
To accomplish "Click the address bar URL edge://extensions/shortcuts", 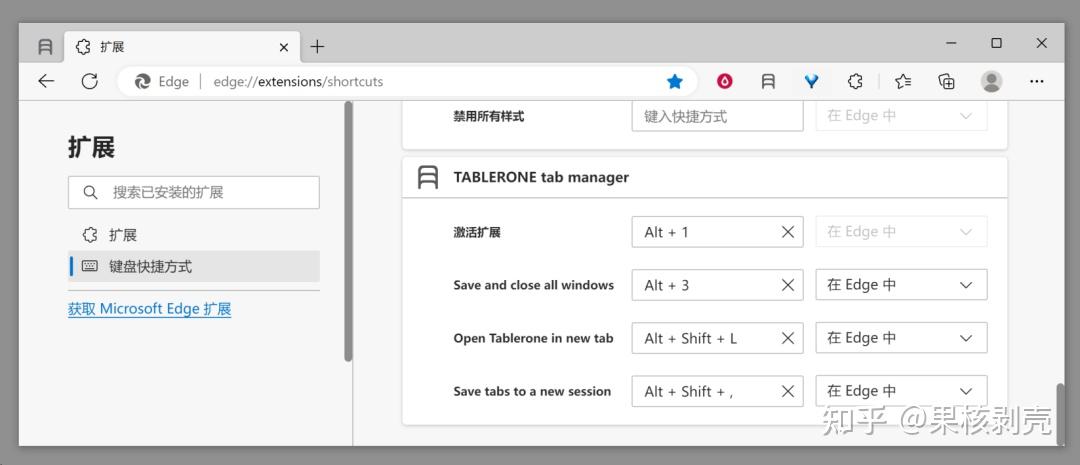I will pyautogui.click(x=298, y=82).
